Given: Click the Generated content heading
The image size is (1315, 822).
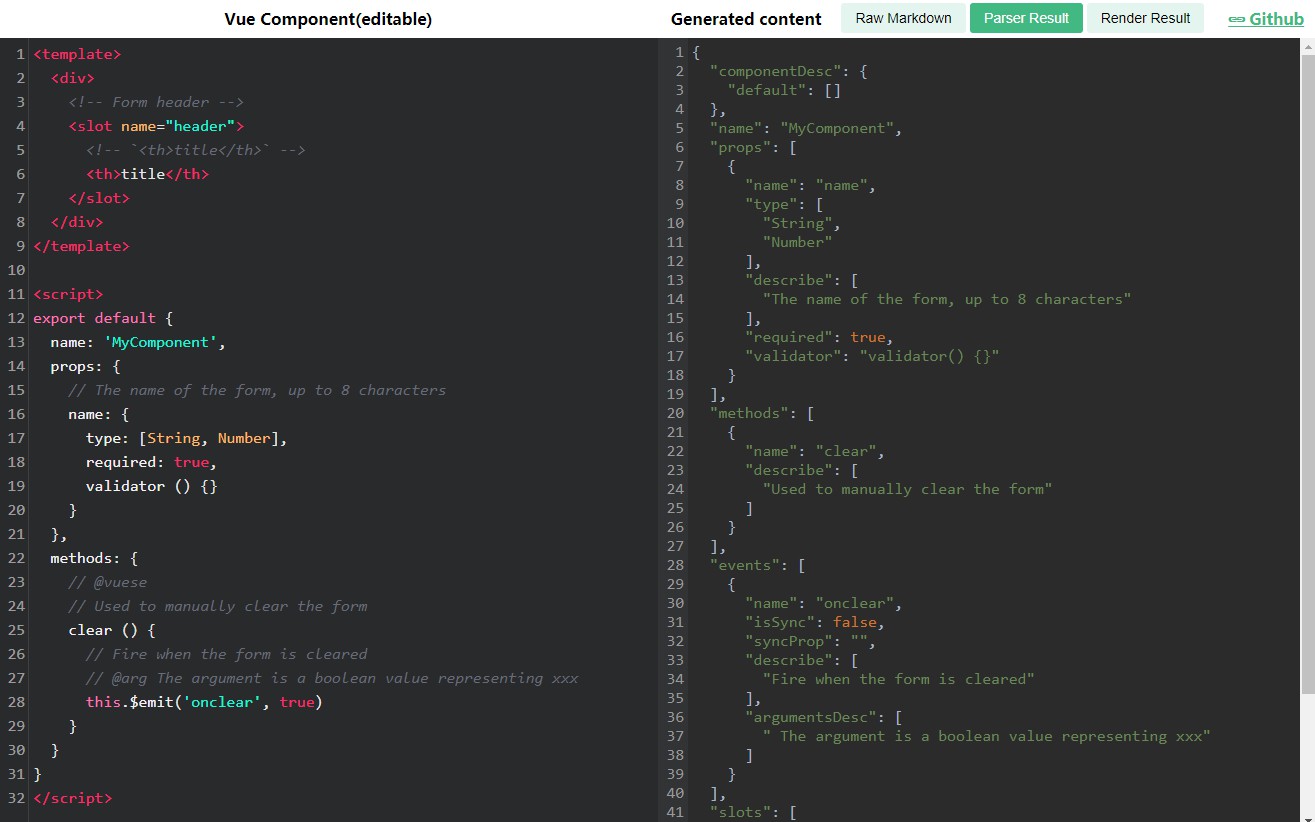Looking at the screenshot, I should (746, 19).
